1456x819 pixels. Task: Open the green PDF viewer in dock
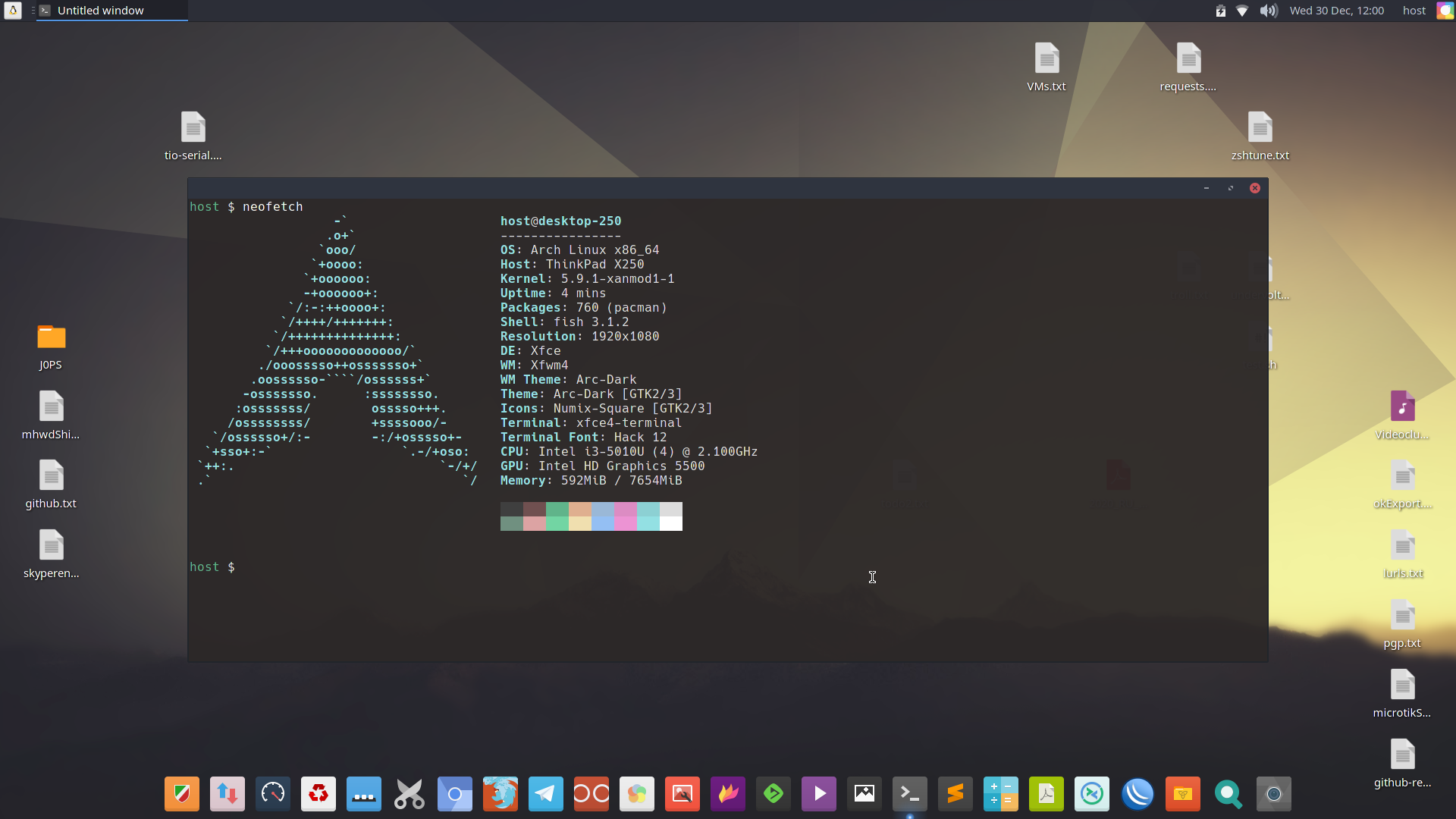1046,794
